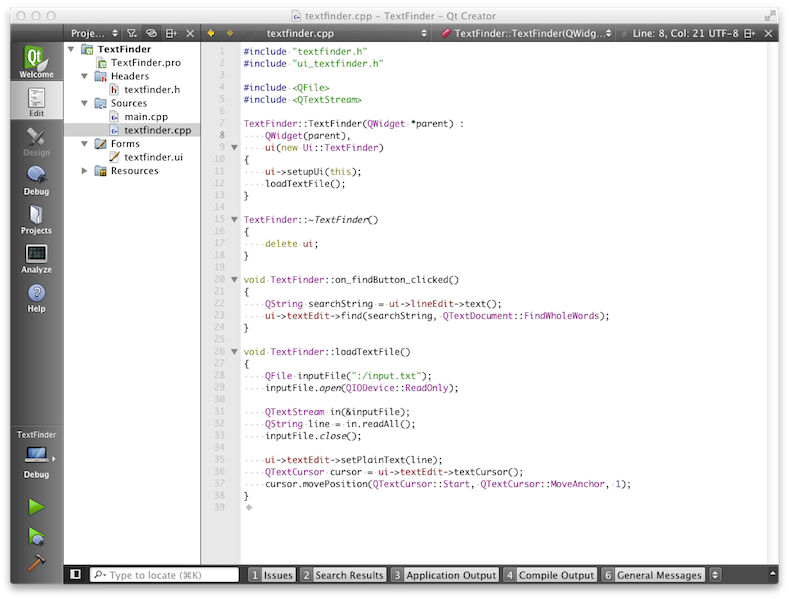This screenshot has width=789, height=599.
Task: Toggle the left sidebar visibility
Action: tap(75, 574)
